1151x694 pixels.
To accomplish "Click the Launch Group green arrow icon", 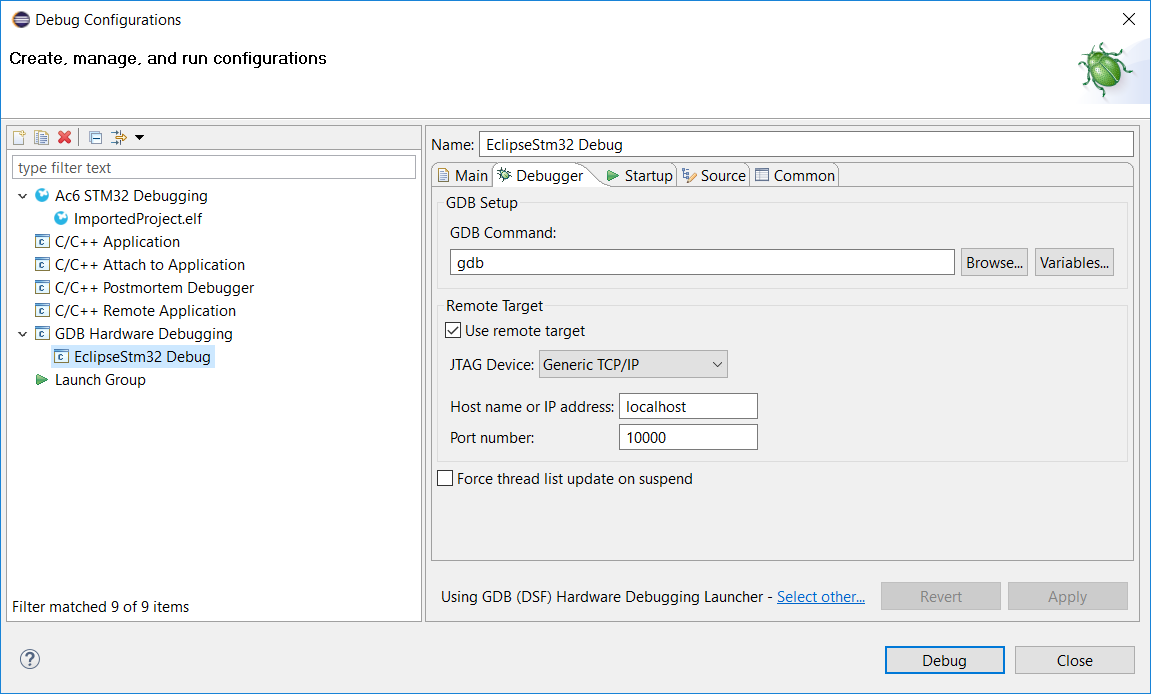I will [x=42, y=380].
